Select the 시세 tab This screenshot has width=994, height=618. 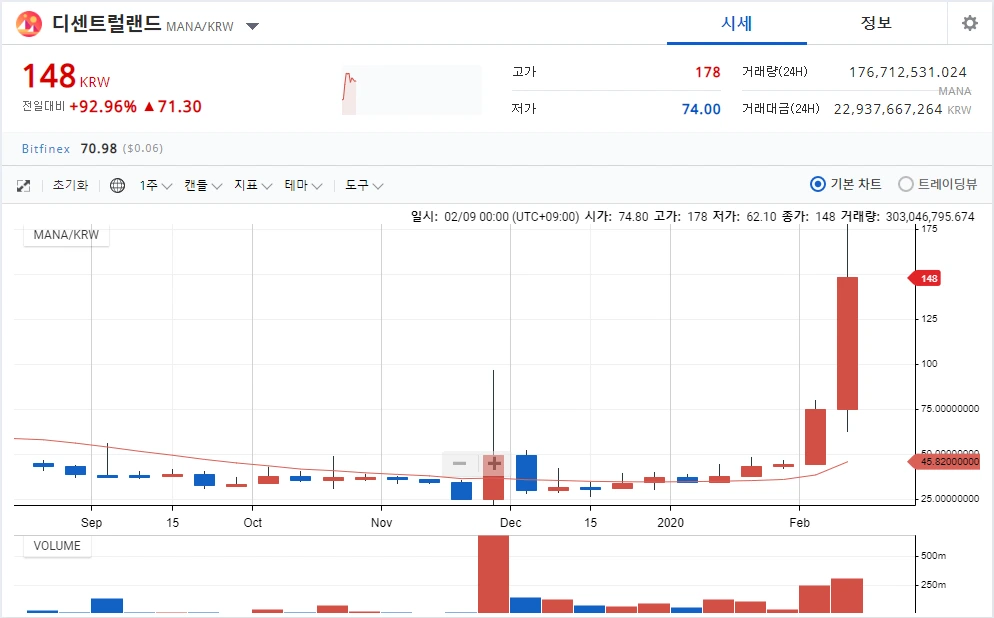click(737, 23)
